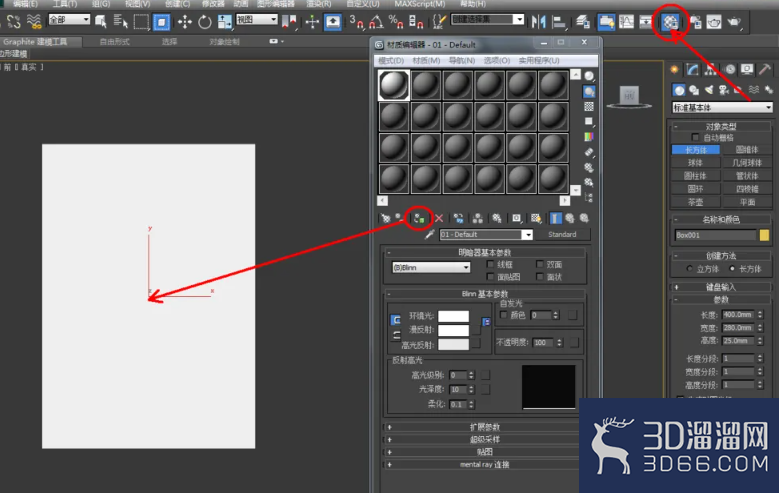This screenshot has width=779, height=493.
Task: Open the 全部 selection filter dropdown
Action: click(x=69, y=19)
